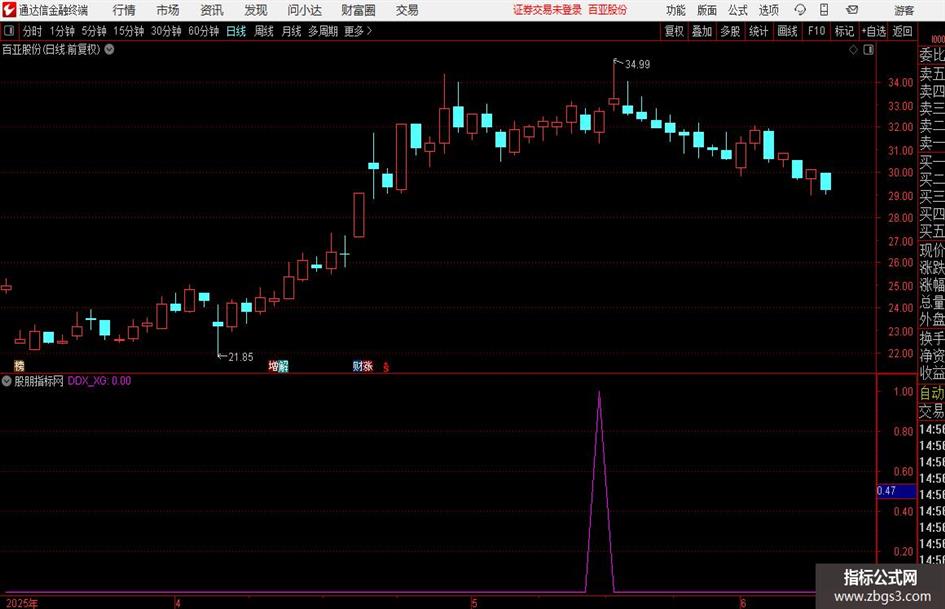Open the 公式 menu
Screen dimensions: 945x609
tap(738, 10)
